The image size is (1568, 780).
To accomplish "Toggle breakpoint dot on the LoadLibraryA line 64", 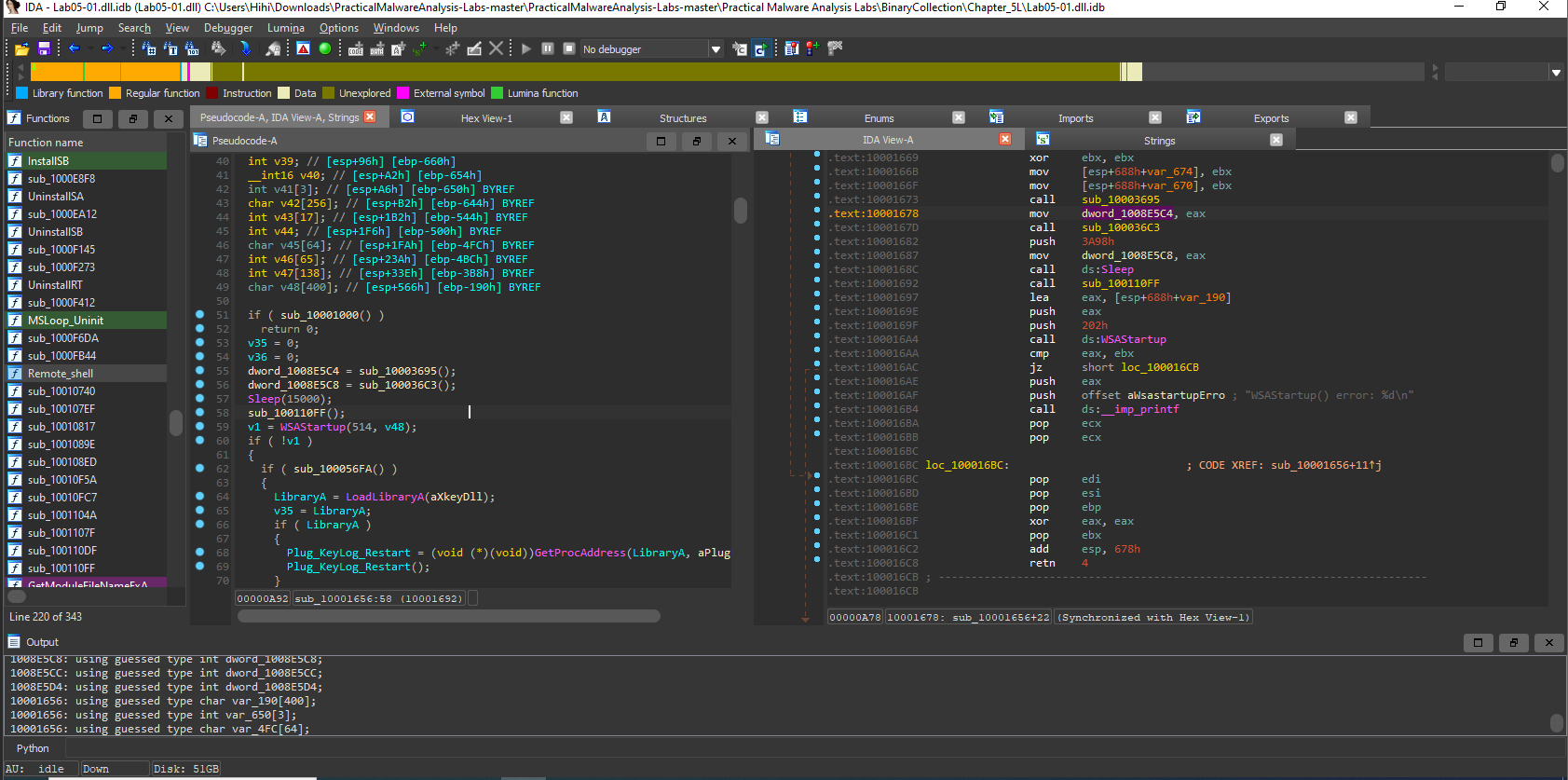I will click(199, 497).
